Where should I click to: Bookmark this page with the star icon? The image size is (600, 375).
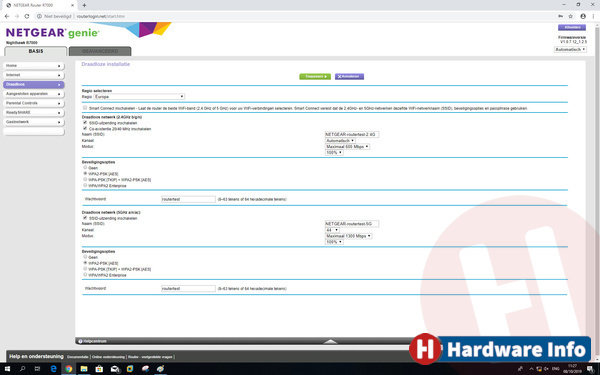pos(571,16)
